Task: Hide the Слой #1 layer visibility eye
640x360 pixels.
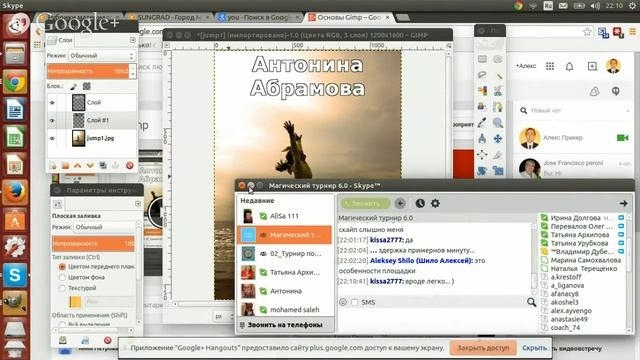Action: coord(52,120)
